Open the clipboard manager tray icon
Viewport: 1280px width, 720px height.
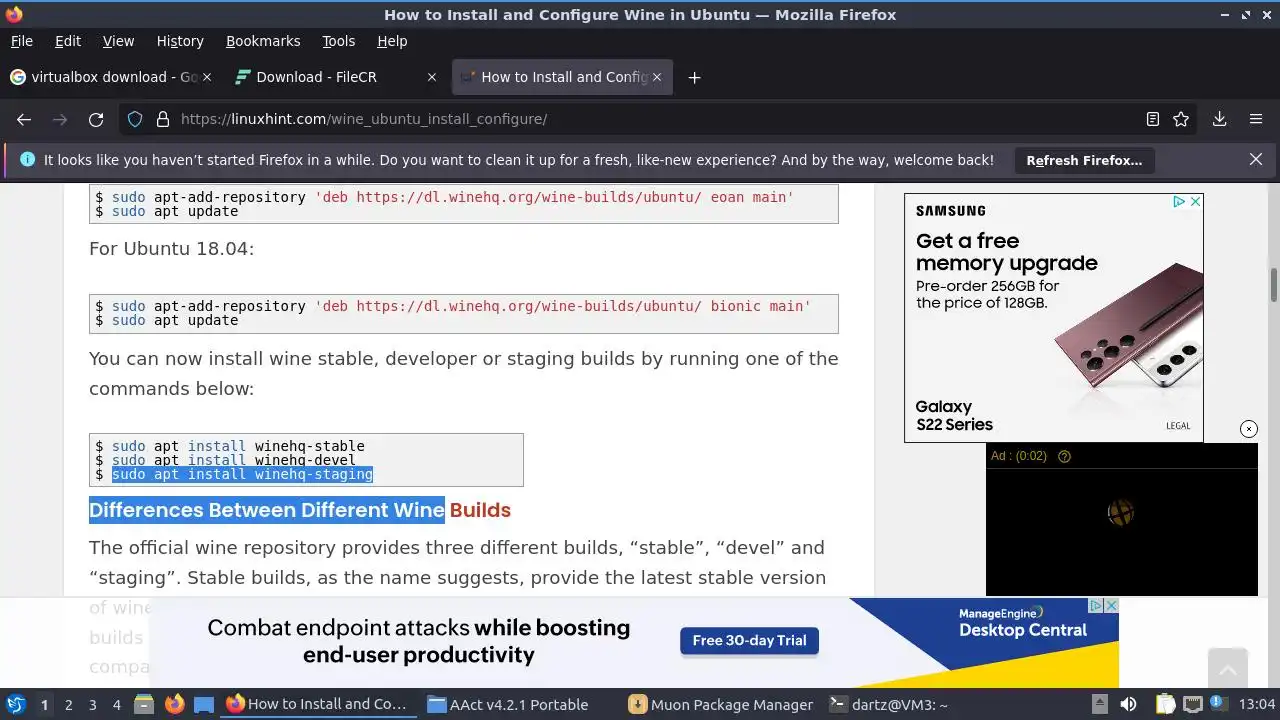pos(1165,704)
